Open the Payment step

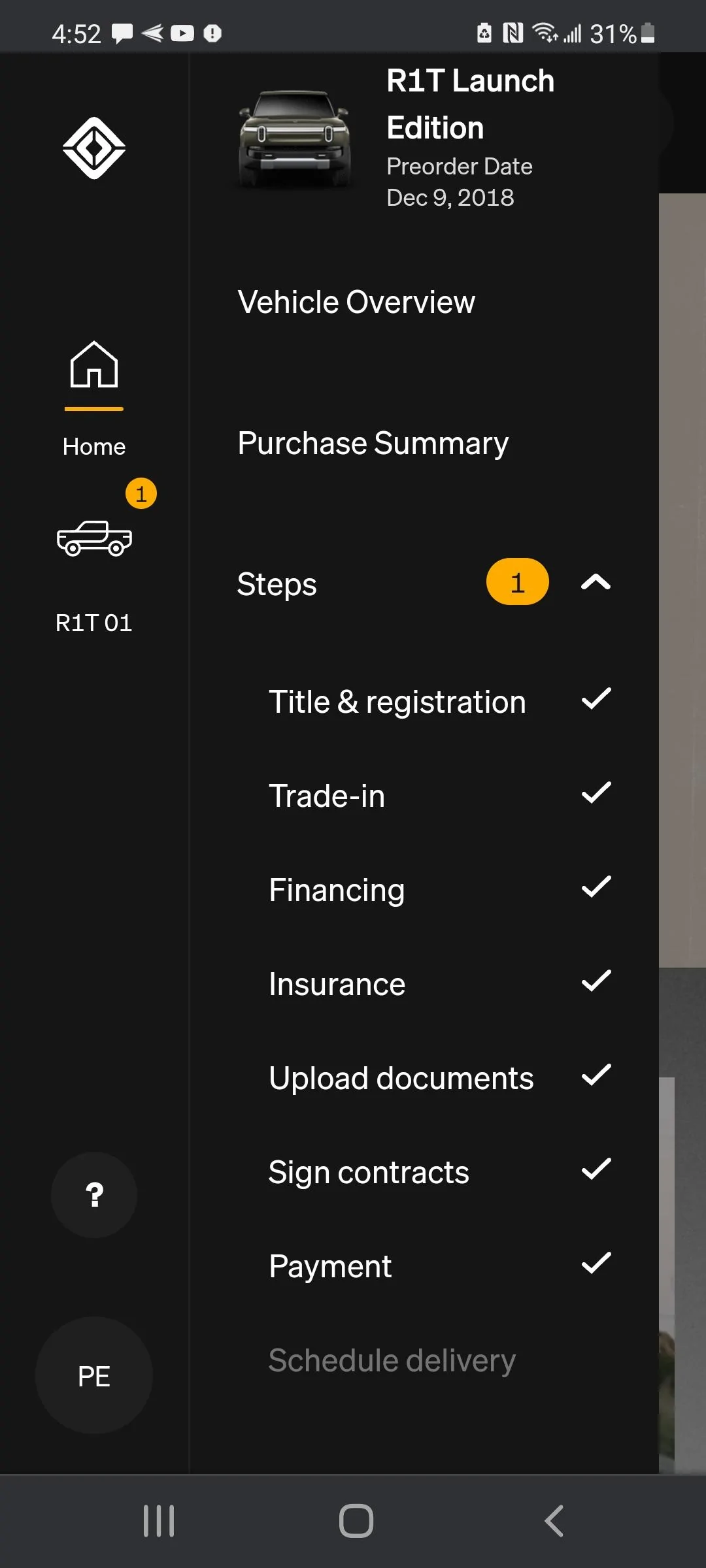(x=330, y=1267)
